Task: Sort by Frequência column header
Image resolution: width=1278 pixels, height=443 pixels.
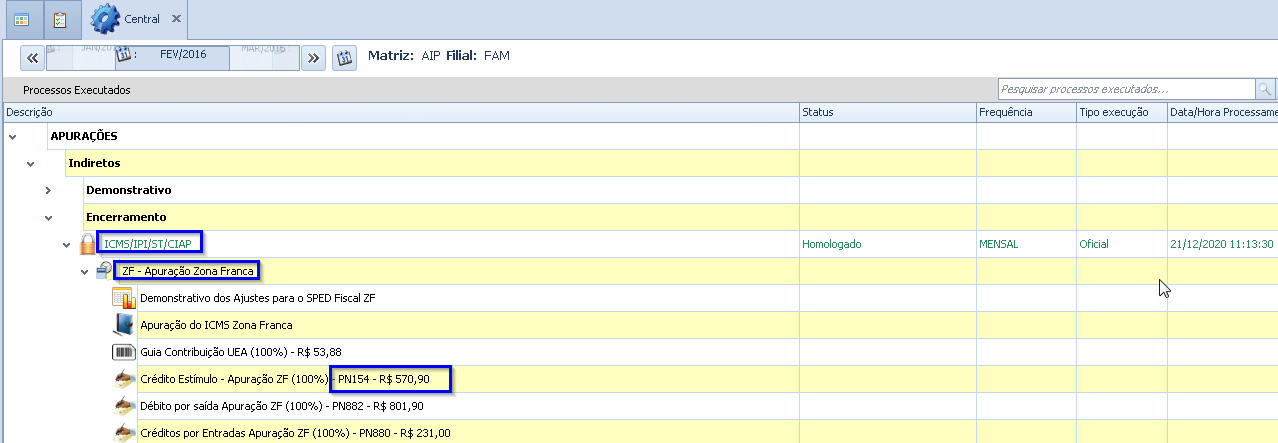Action: point(1026,112)
